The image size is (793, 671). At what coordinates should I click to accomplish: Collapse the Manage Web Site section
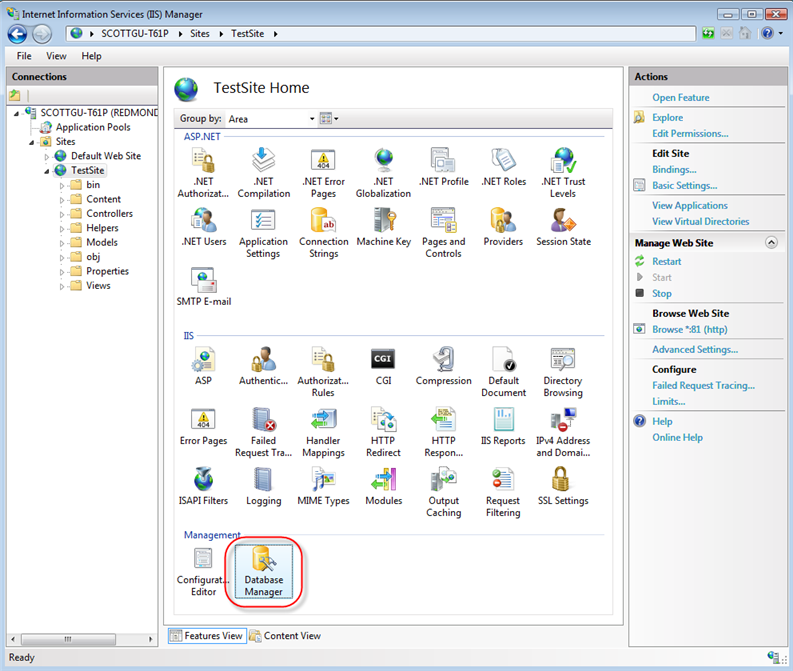(x=771, y=243)
